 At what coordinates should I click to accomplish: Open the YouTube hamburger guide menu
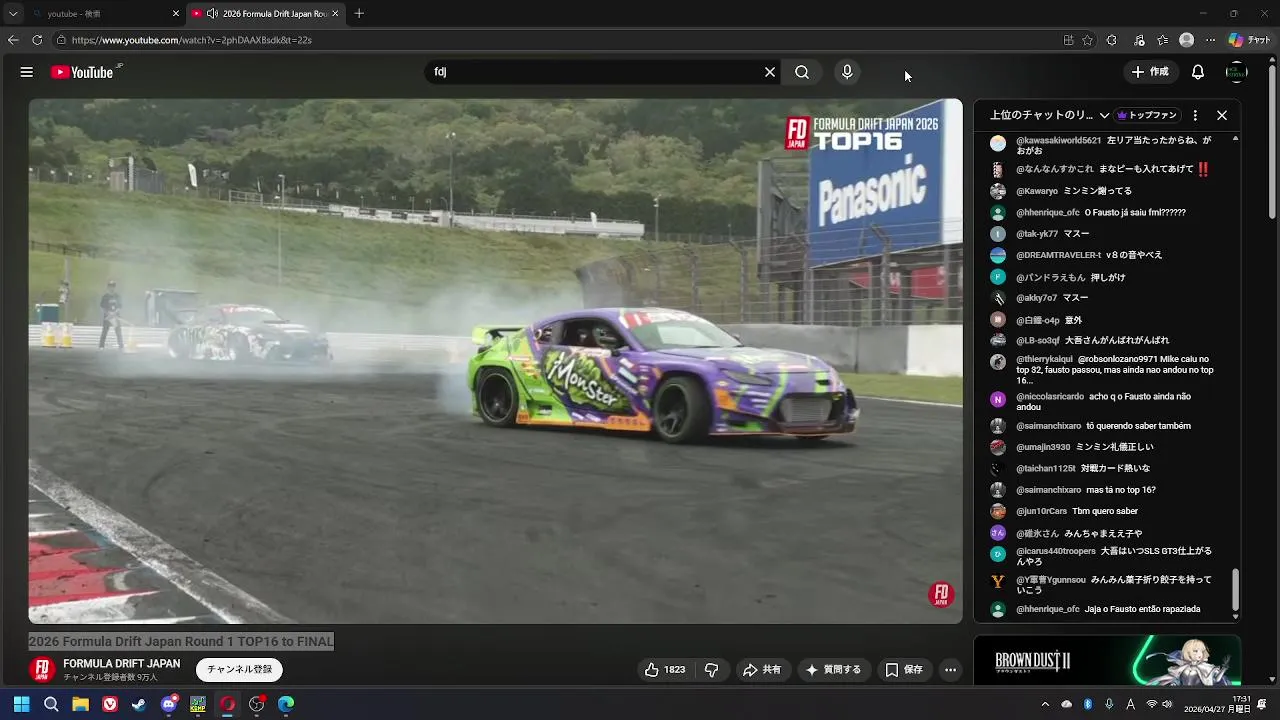pyautogui.click(x=27, y=72)
